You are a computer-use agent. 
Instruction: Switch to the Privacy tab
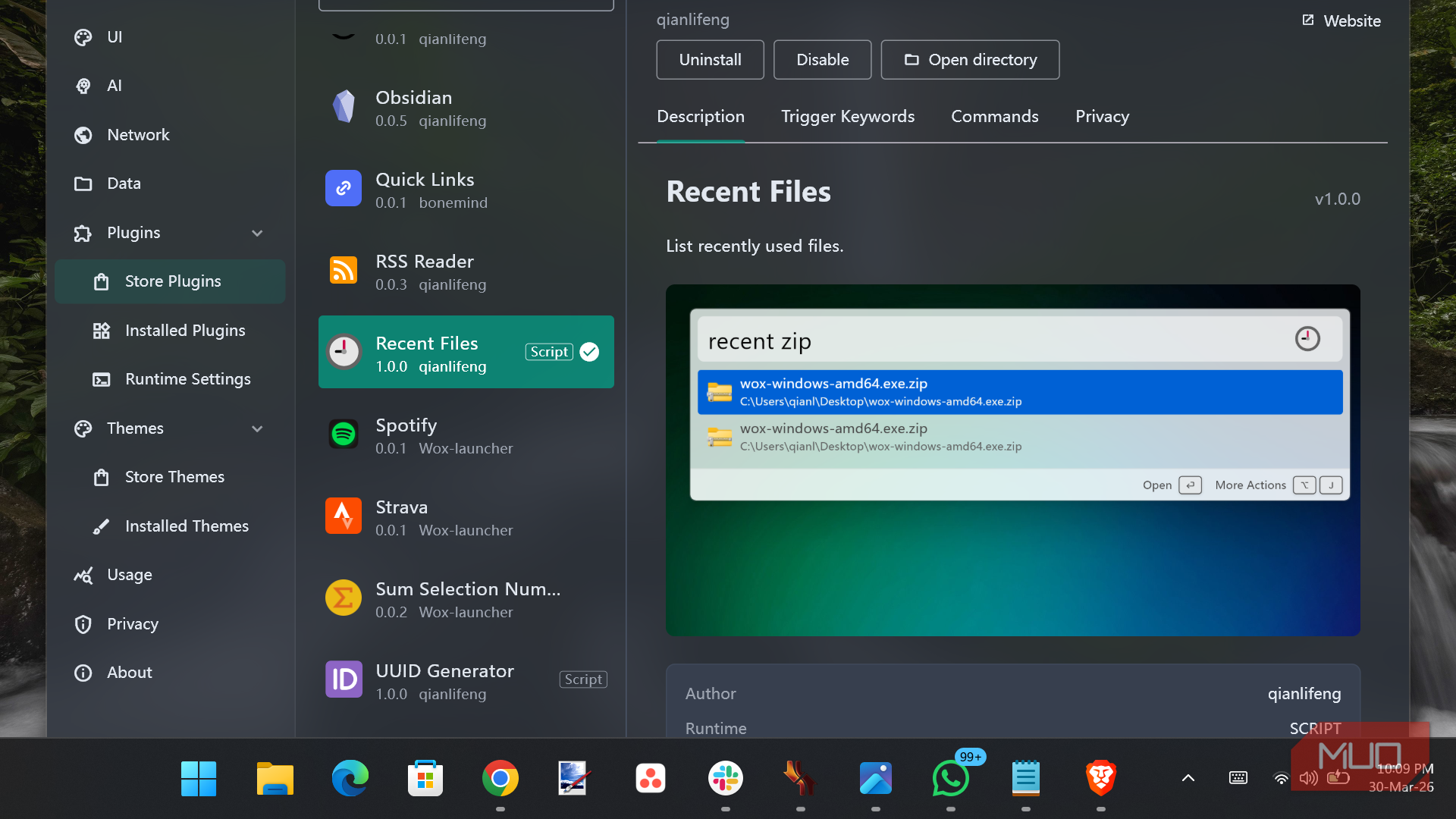1102,117
